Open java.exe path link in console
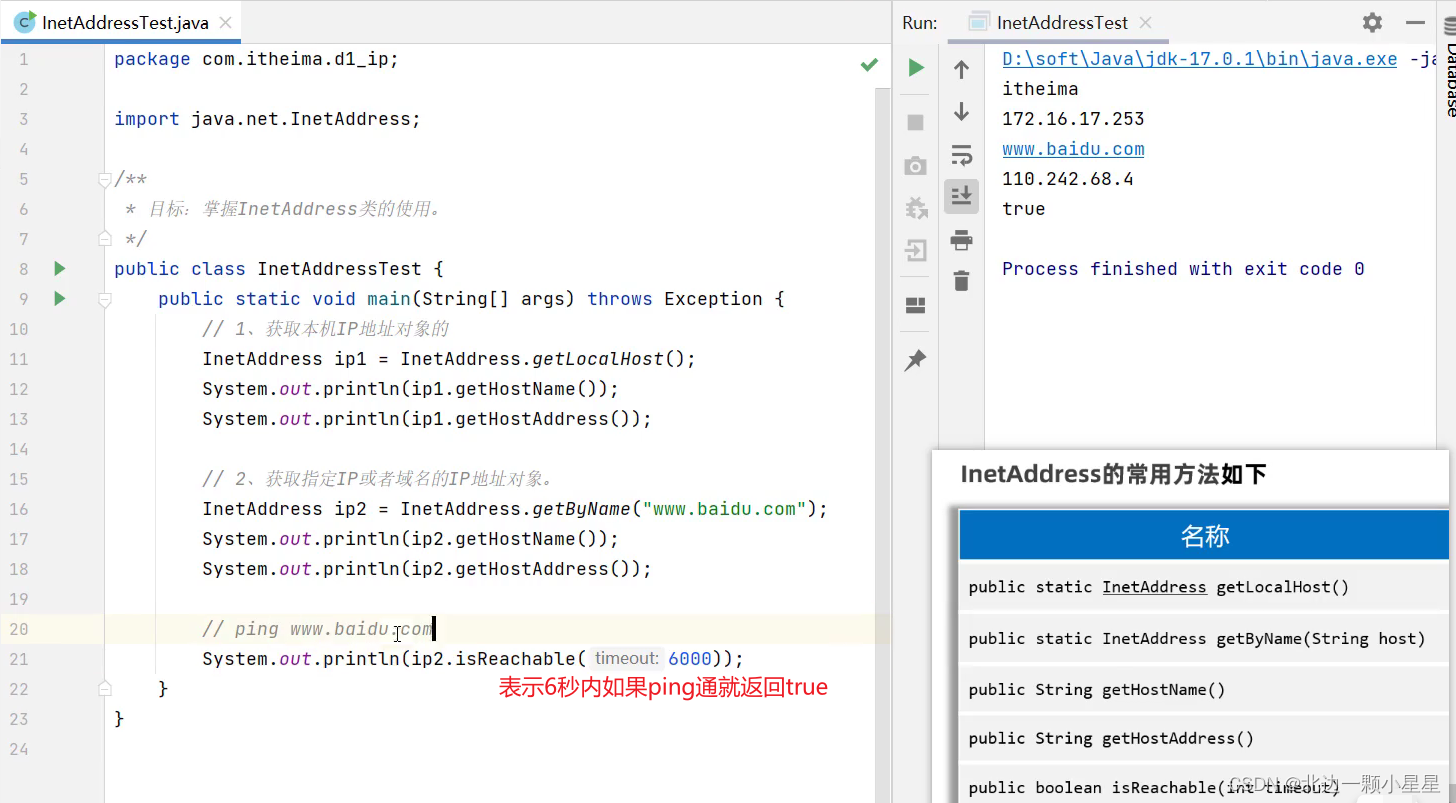1456x803 pixels. (1199, 59)
